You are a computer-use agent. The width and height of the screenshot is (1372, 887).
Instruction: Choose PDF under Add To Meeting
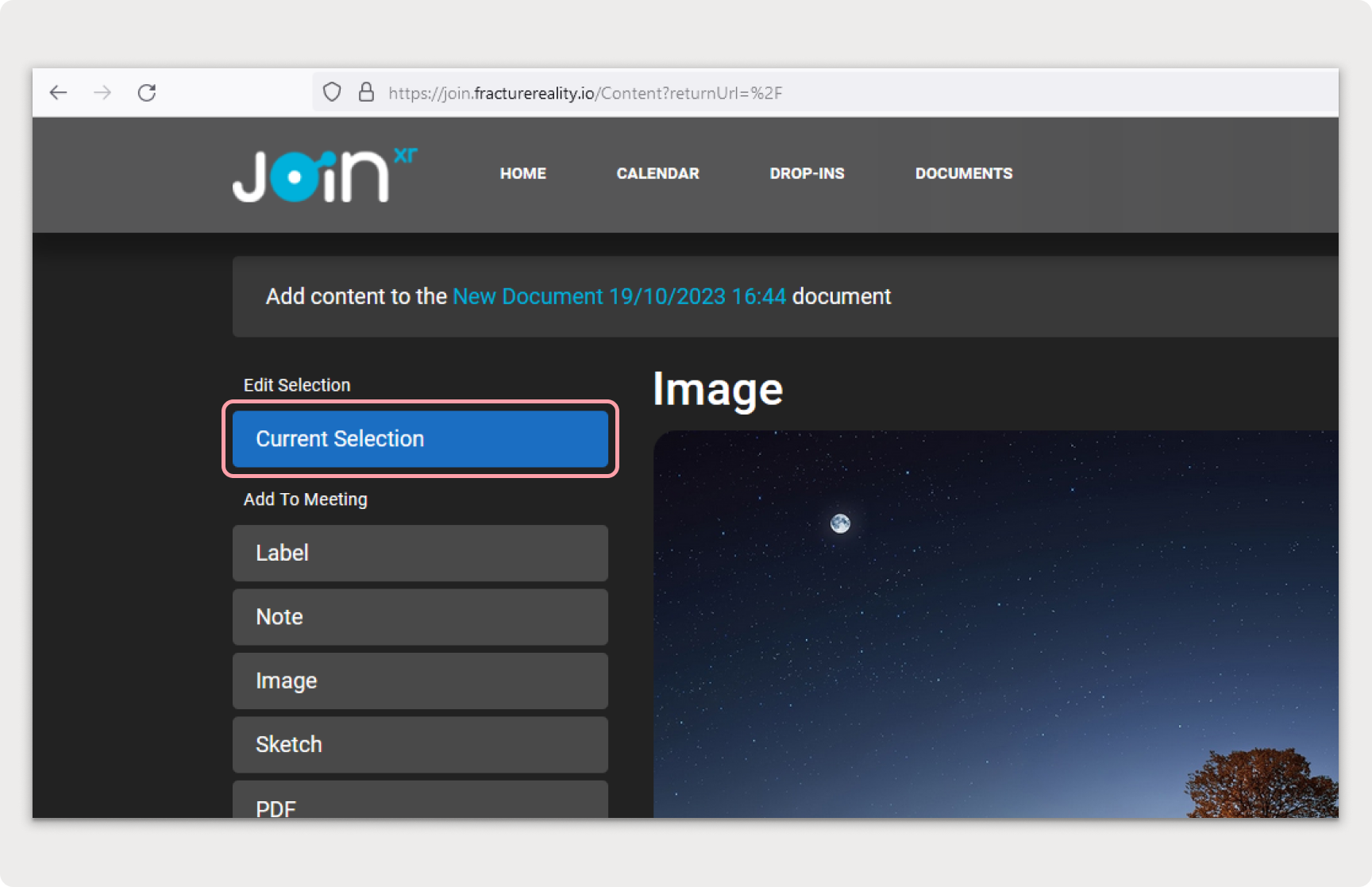pos(420,800)
